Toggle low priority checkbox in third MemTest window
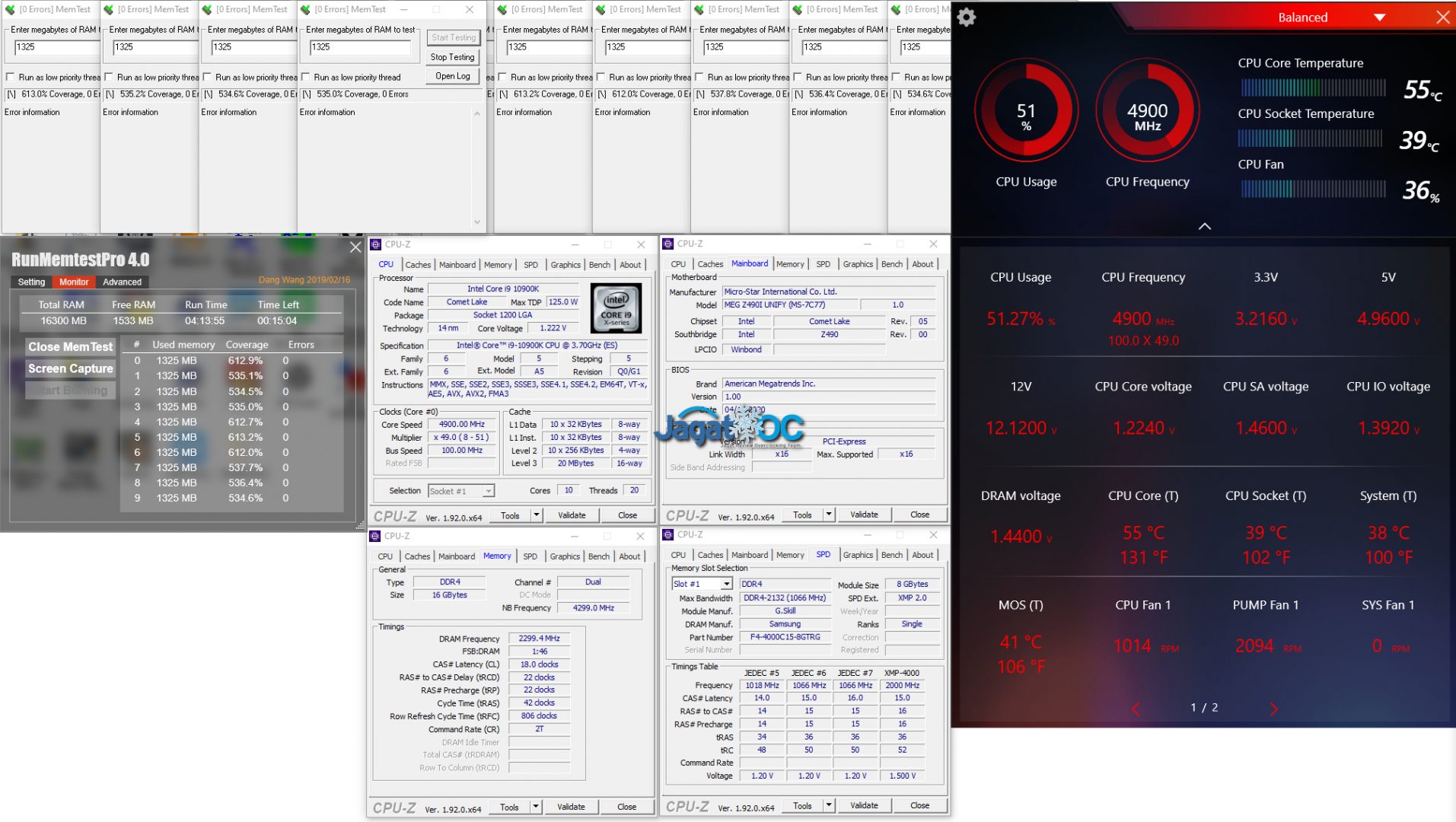 tap(207, 77)
